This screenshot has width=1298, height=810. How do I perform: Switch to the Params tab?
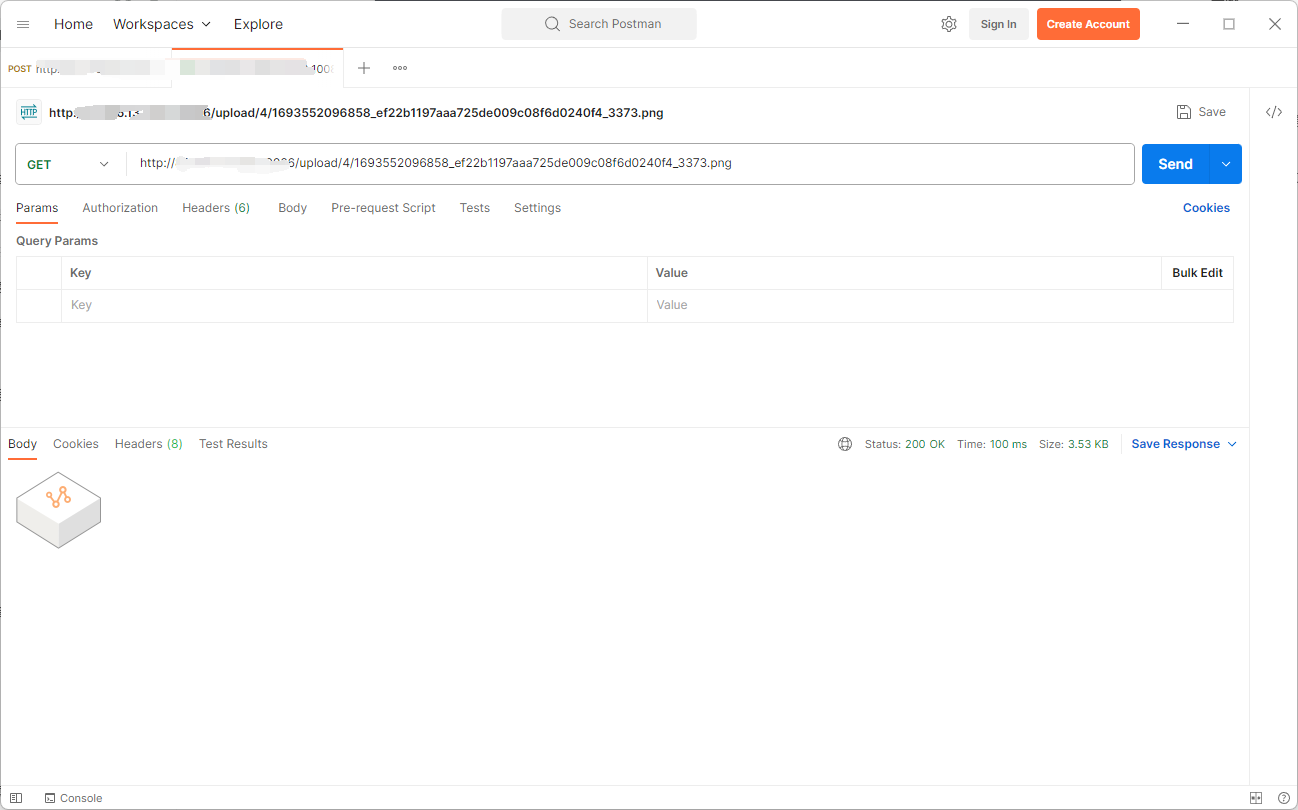click(x=37, y=208)
